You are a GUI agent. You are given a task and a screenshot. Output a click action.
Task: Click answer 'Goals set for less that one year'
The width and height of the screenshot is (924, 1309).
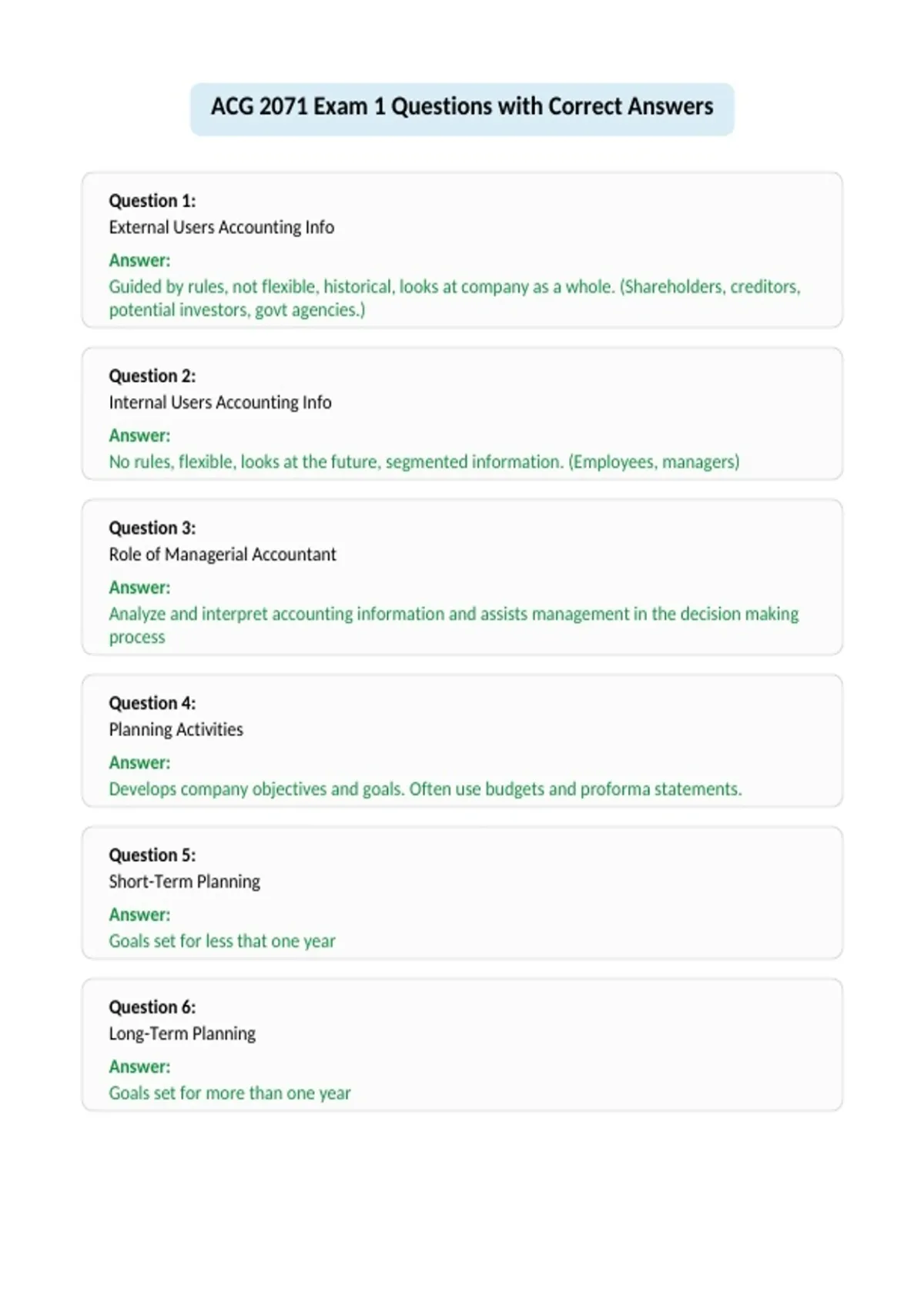(x=223, y=941)
